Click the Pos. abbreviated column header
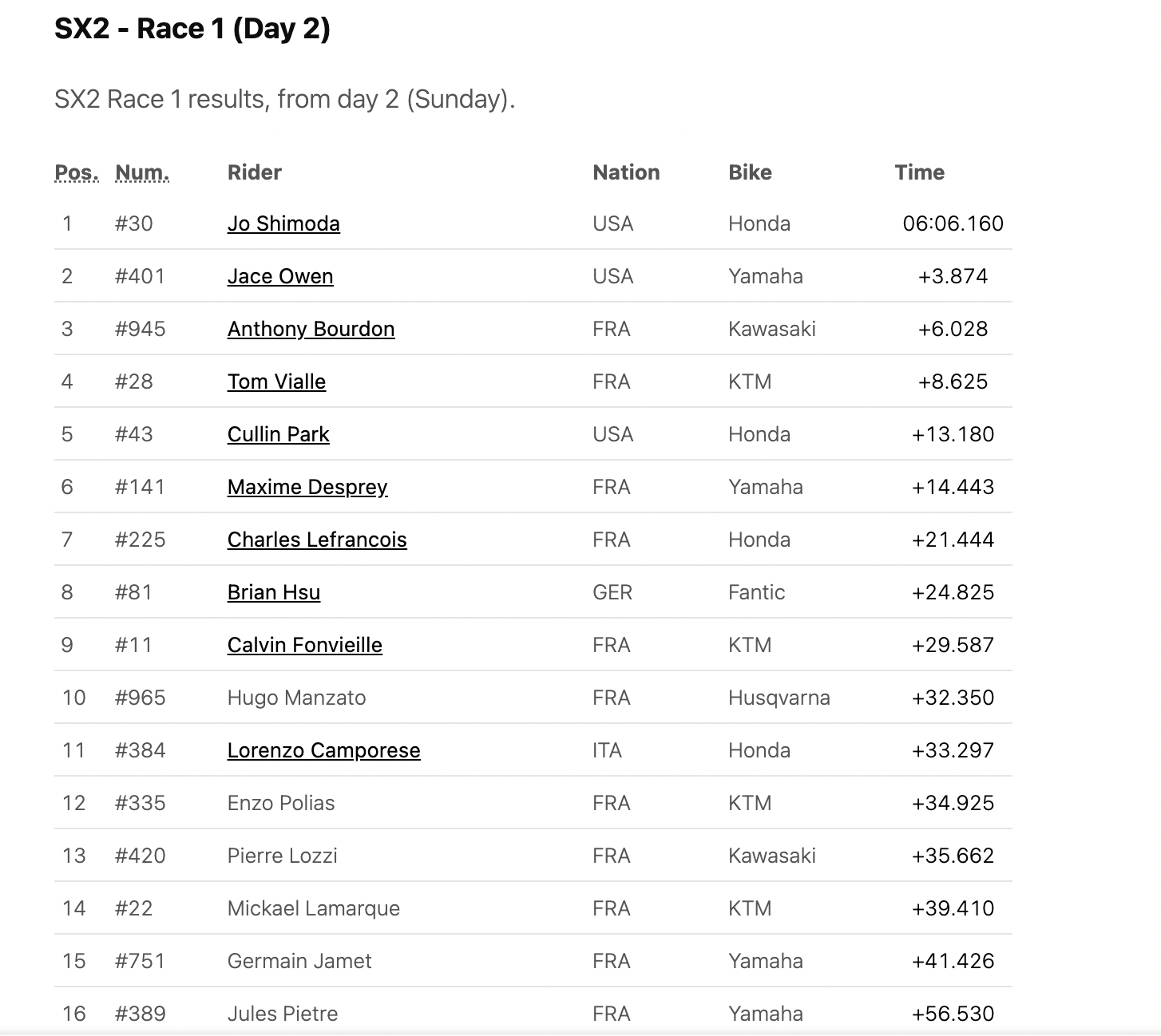The image size is (1161, 1036). 77,172
